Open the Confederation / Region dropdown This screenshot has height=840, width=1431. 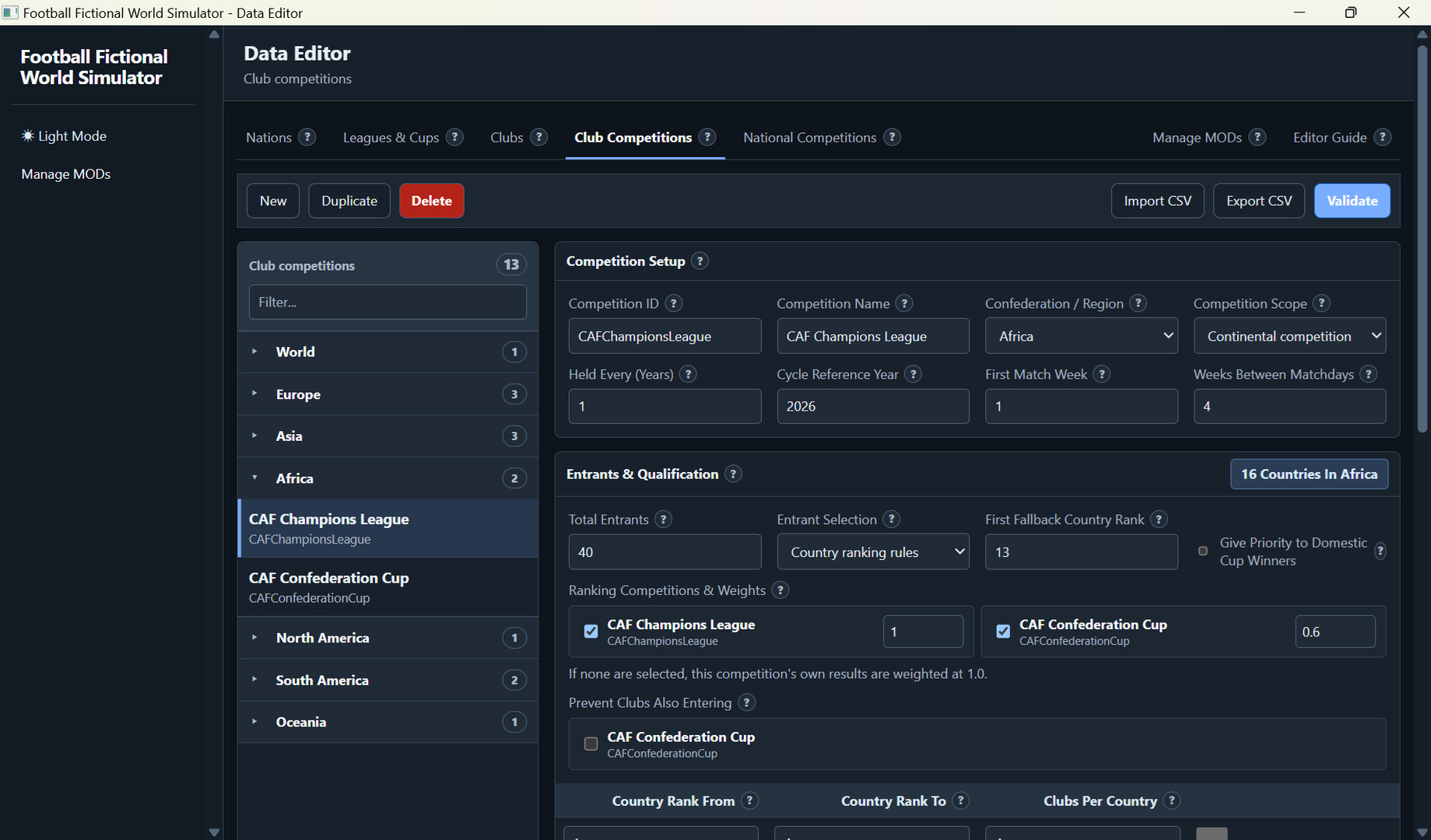pos(1082,336)
